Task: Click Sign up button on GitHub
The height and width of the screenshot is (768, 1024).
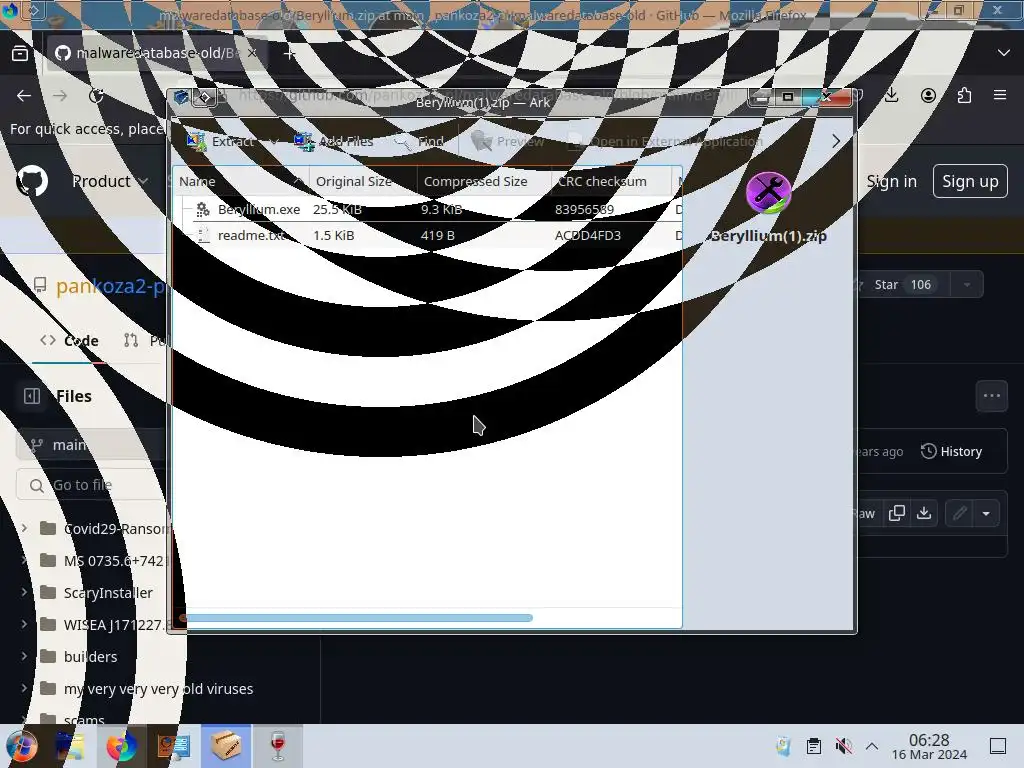Action: (x=970, y=181)
